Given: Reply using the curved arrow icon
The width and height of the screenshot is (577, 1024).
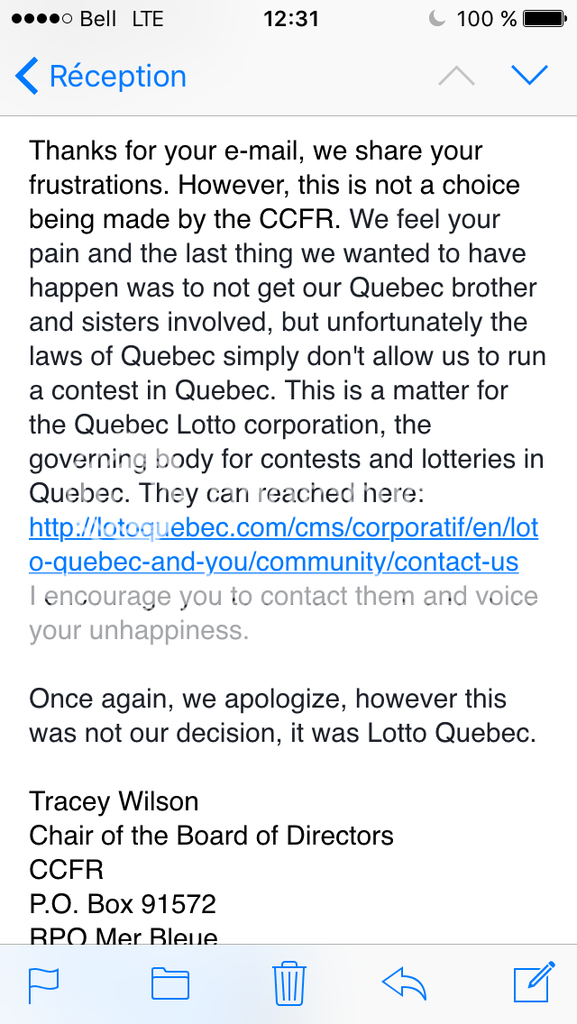Looking at the screenshot, I should tap(404, 984).
